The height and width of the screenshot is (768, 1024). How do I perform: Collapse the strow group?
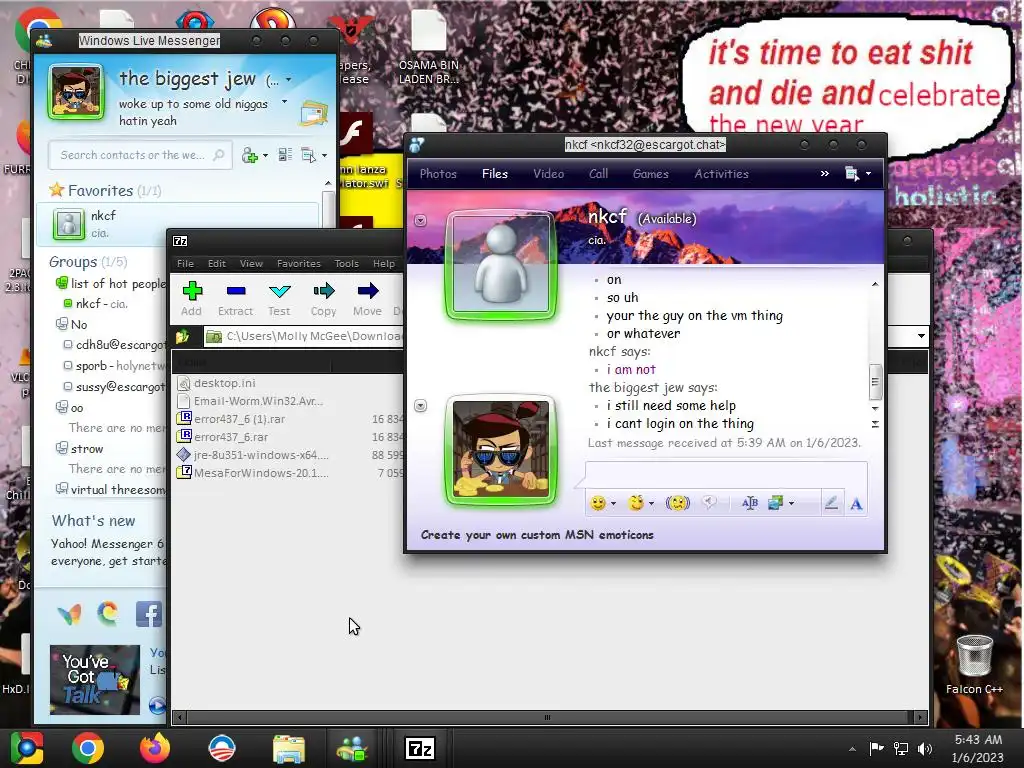[62, 448]
